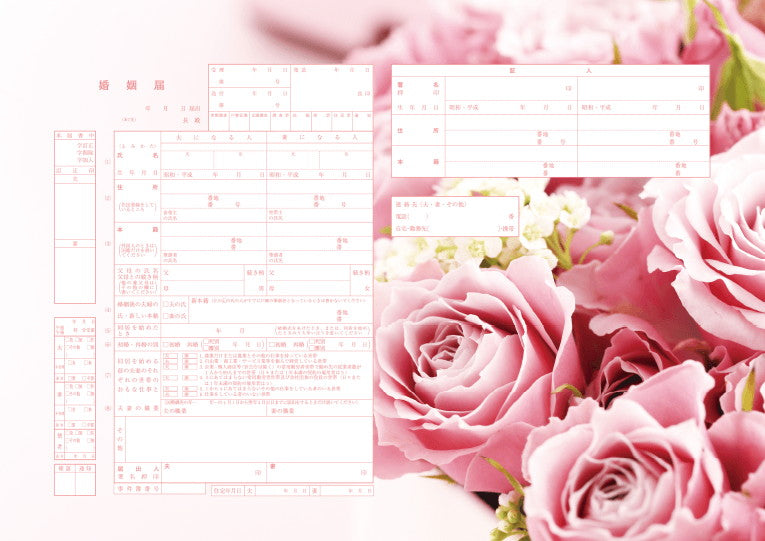Click the 連絡先 contact box
765x541 pixels.
(x=455, y=216)
